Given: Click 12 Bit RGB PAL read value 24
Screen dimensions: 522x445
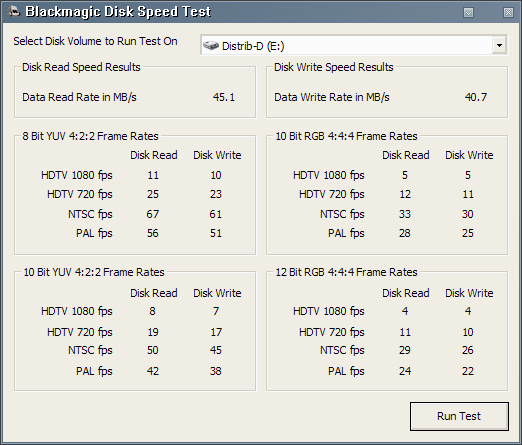Looking at the screenshot, I should 405,371.
